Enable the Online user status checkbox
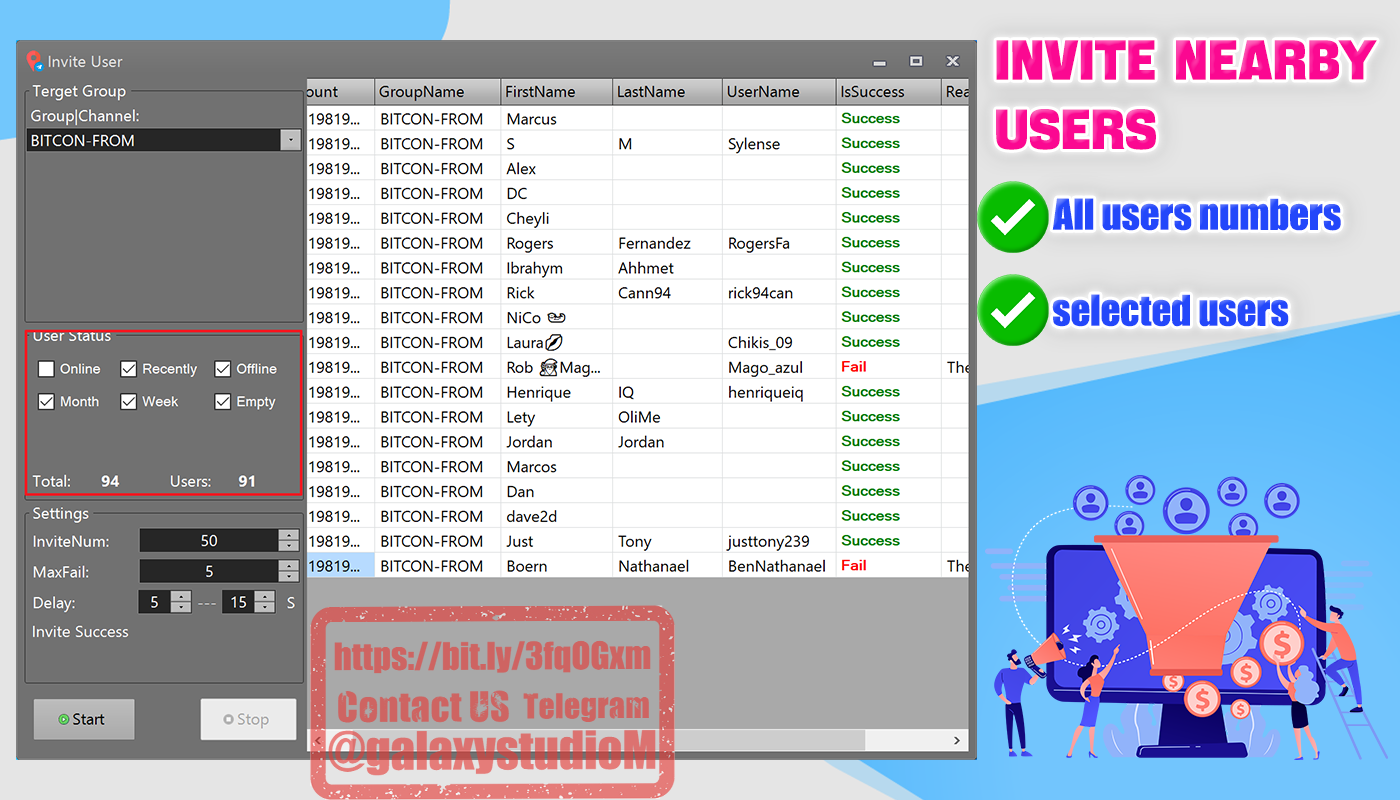Image resolution: width=1400 pixels, height=800 pixels. (x=46, y=368)
